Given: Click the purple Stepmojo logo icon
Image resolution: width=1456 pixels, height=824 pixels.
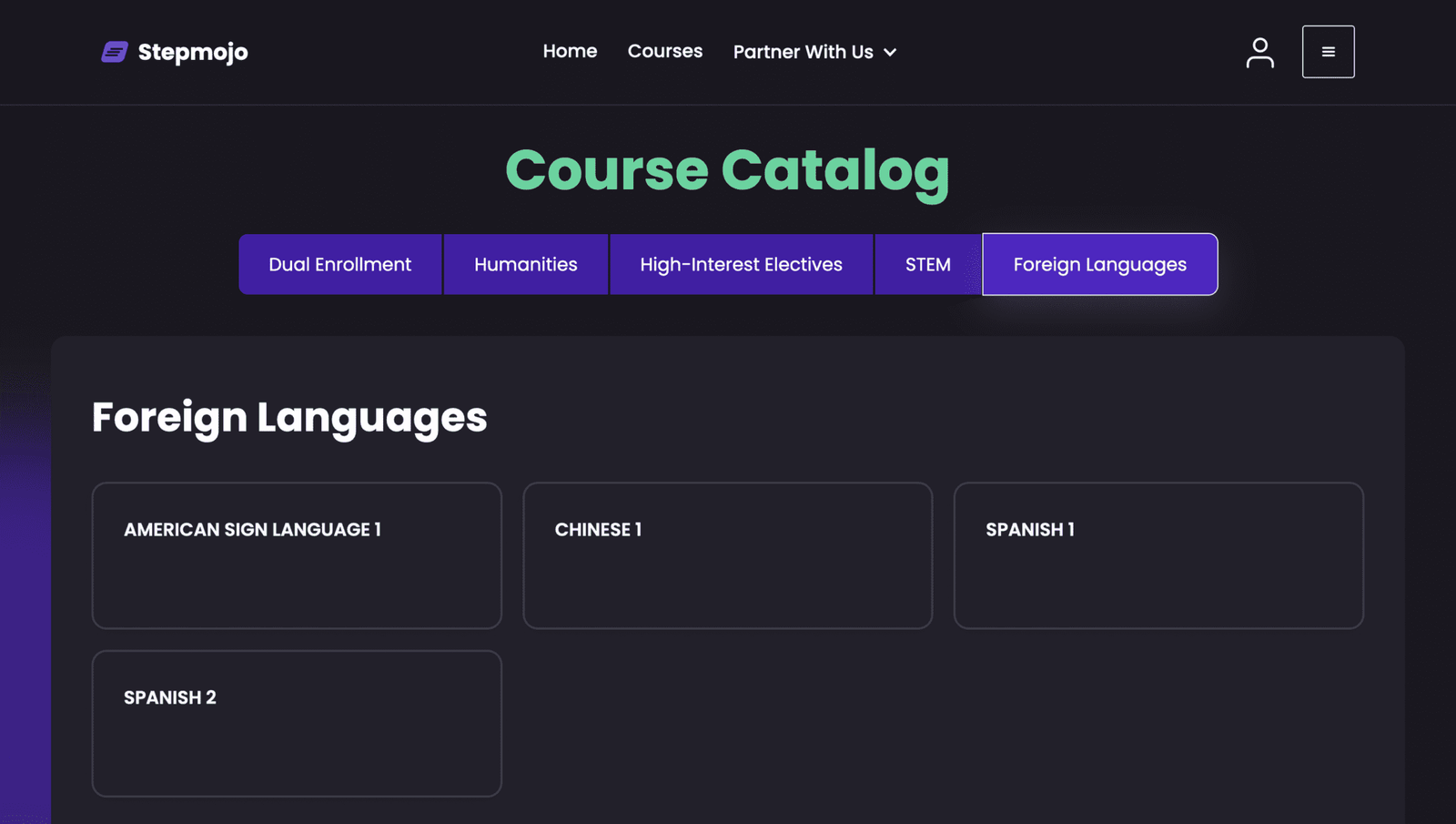Looking at the screenshot, I should (114, 52).
